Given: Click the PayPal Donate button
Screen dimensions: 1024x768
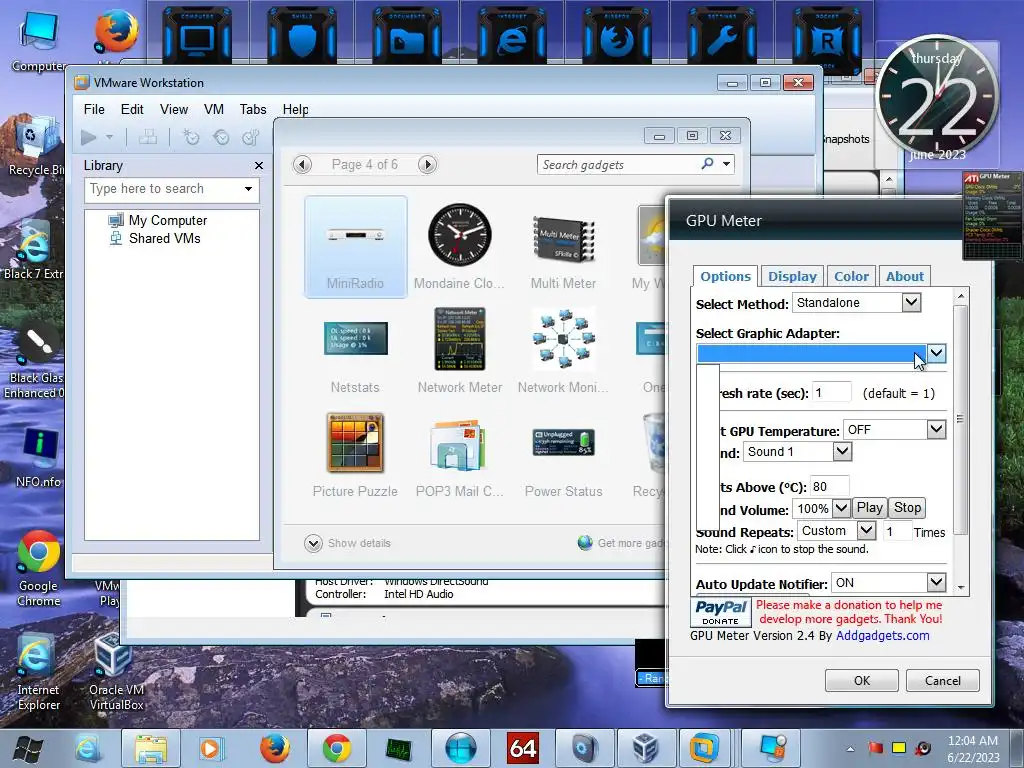Looking at the screenshot, I should pyautogui.click(x=720, y=613).
